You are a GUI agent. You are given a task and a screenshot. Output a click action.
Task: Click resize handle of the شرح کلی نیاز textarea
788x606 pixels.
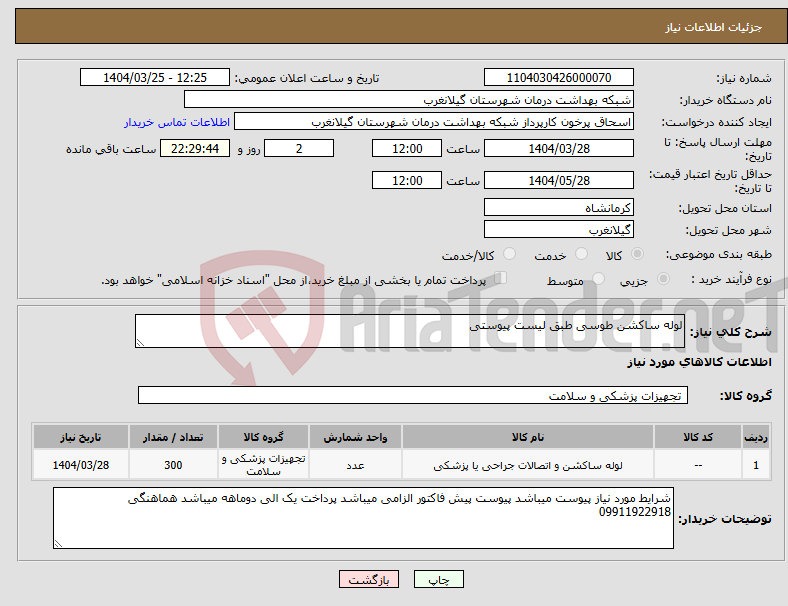pos(140,343)
